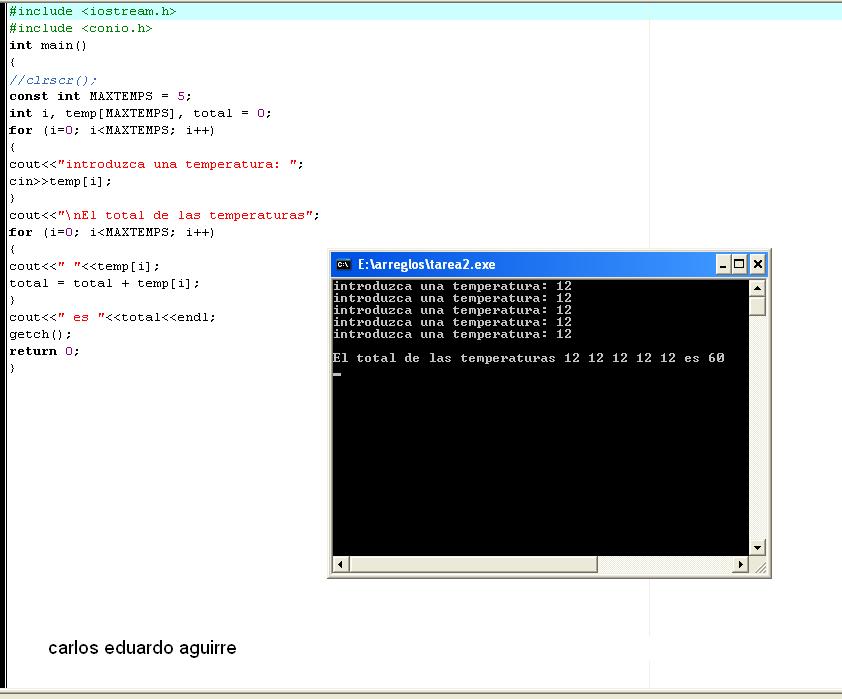
Task: Click the 'cin>>temp[i];' code line
Action: 60,181
